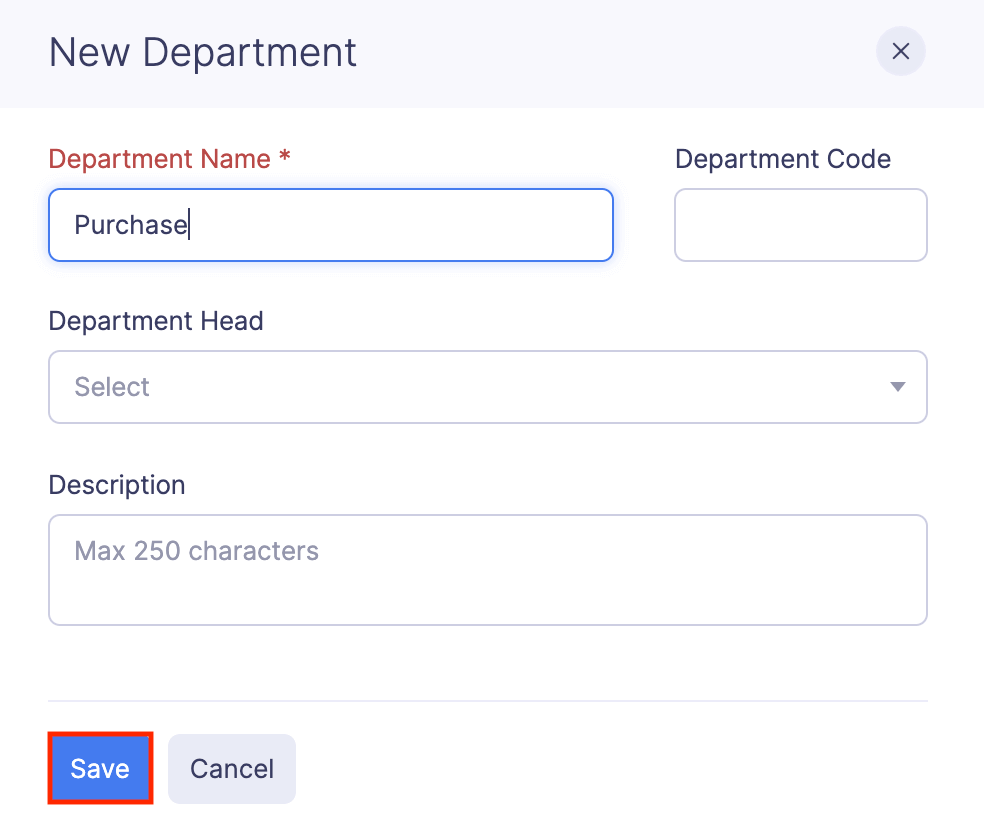Click the highlighted Save button
The width and height of the screenshot is (984, 832).
[x=99, y=768]
